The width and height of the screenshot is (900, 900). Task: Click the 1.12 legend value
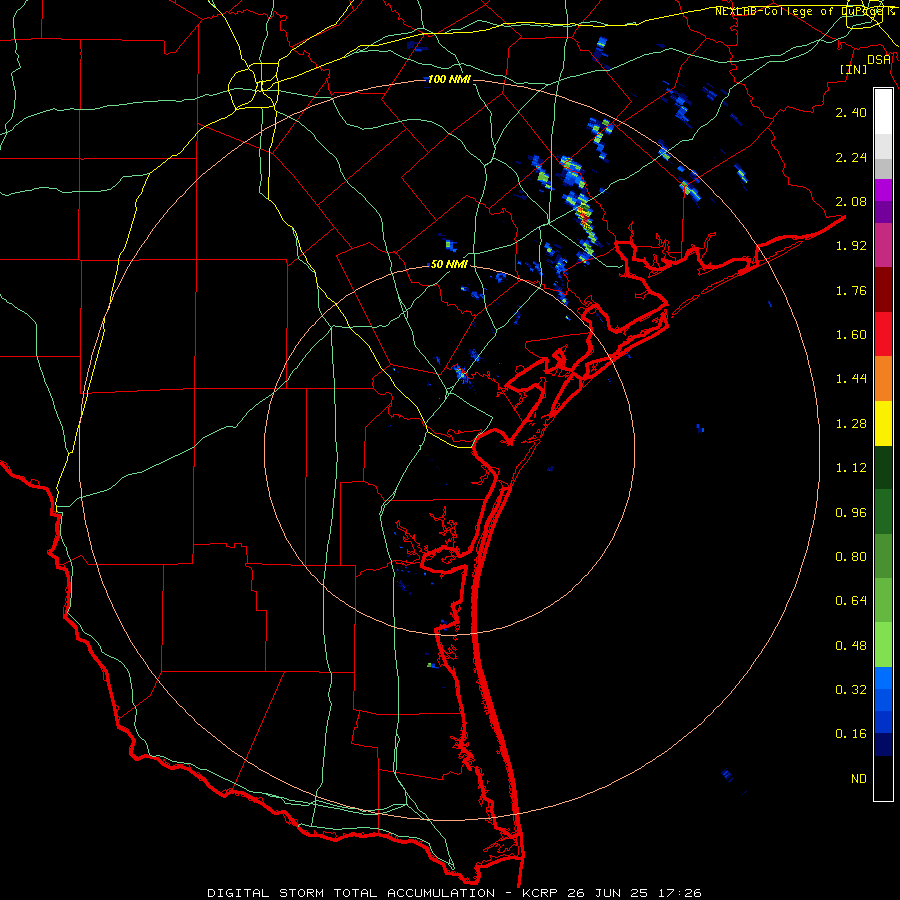(851, 468)
